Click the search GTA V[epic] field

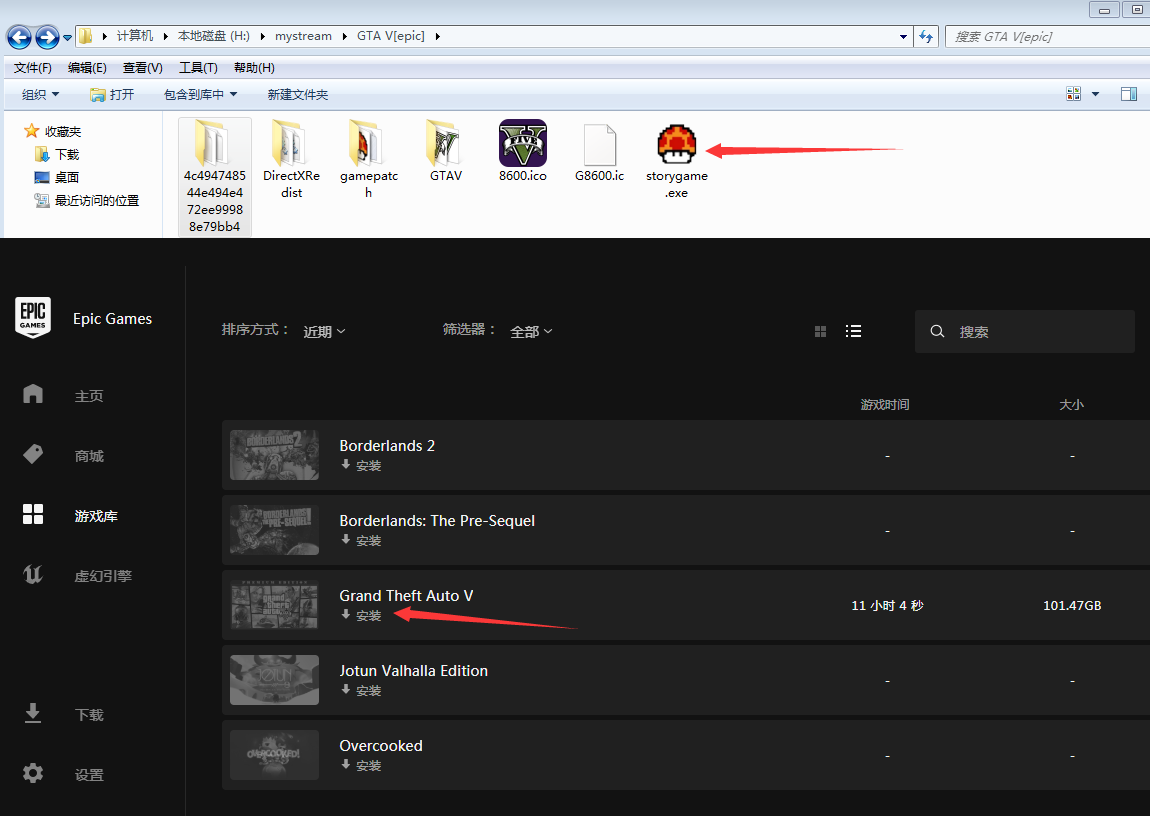tap(1049, 37)
